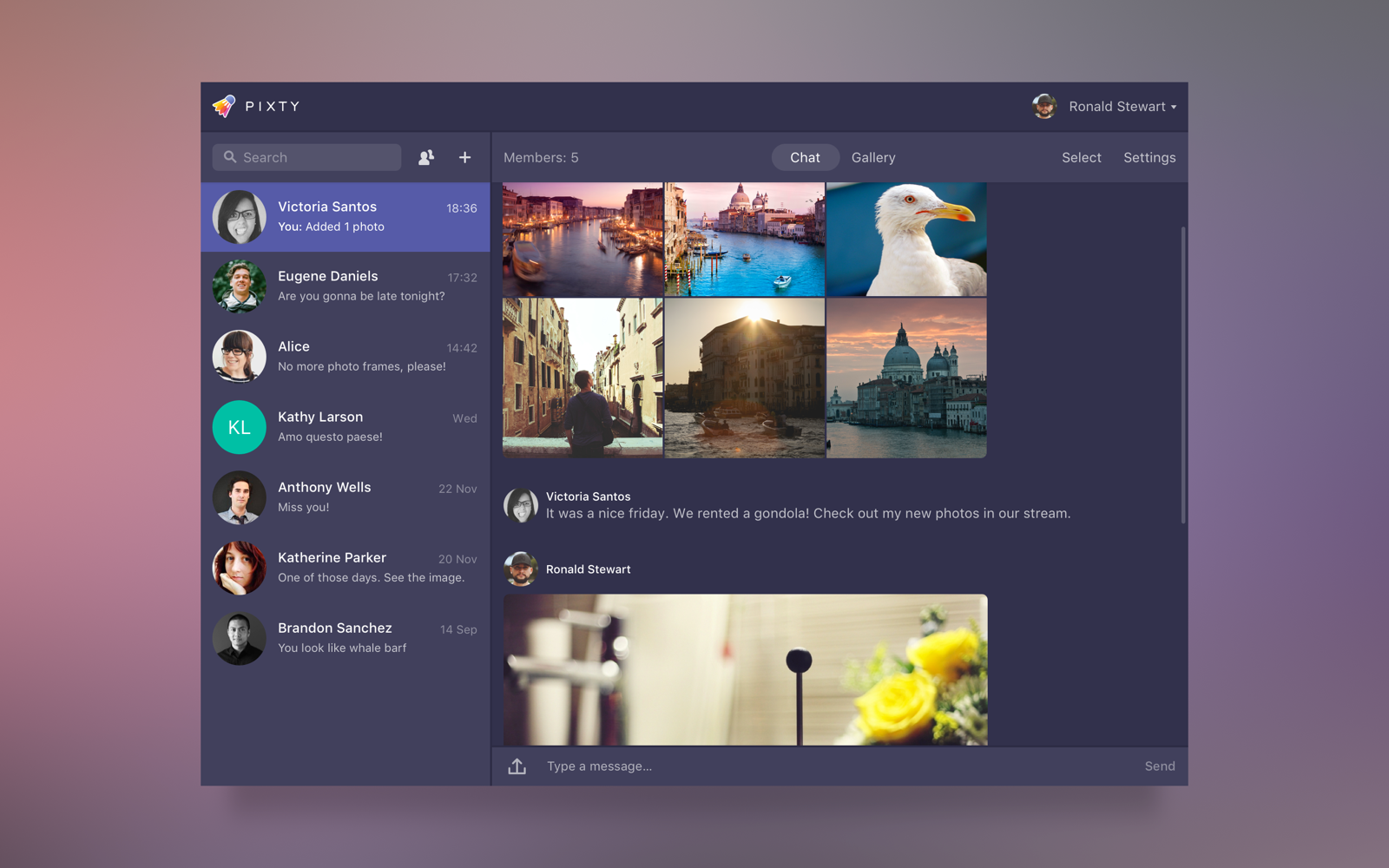Click the Victoria Santos sender name in thread
The height and width of the screenshot is (868, 1389).
589,496
